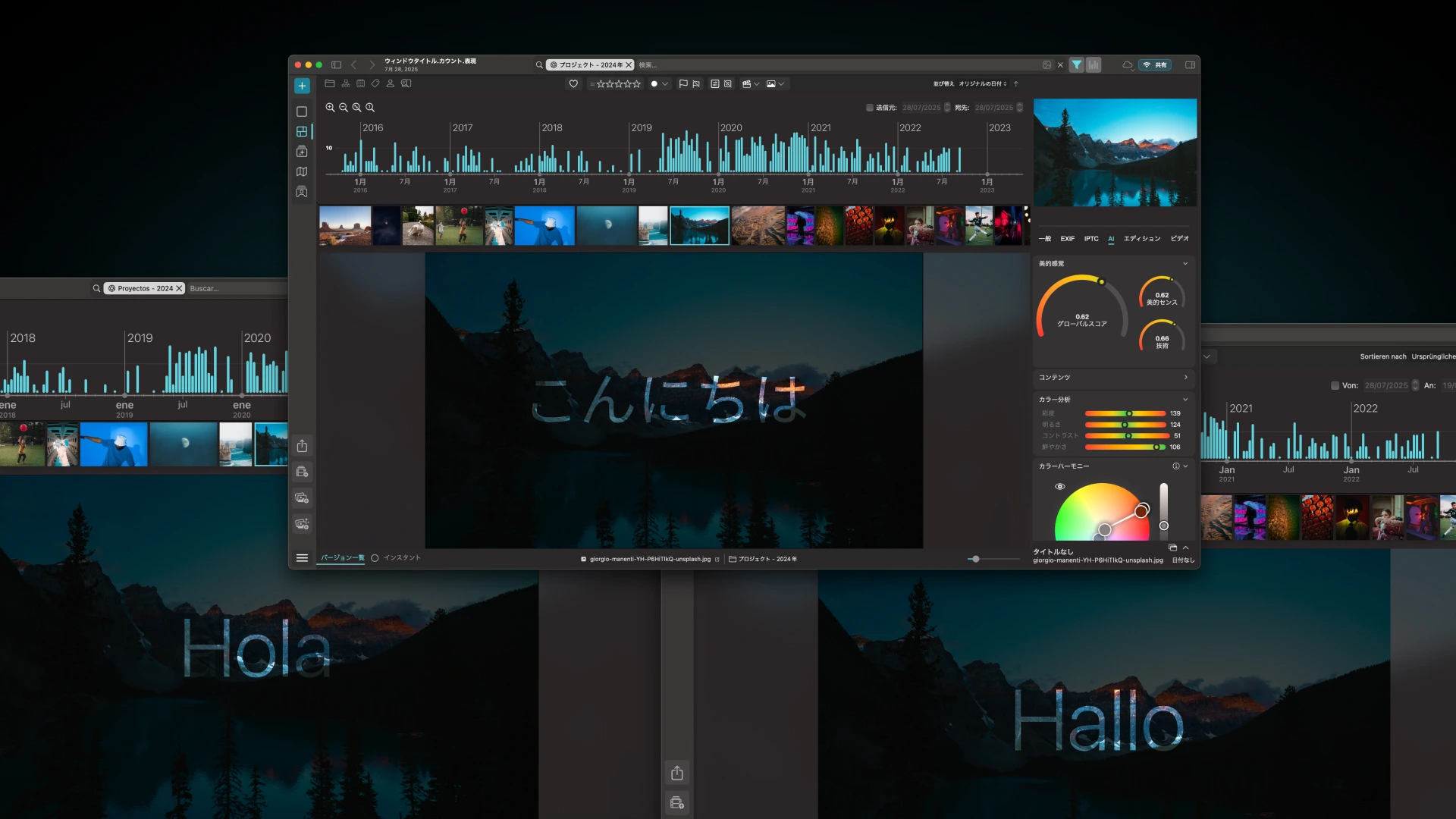Toggle eye visibility in color harmony panel

[1060, 487]
